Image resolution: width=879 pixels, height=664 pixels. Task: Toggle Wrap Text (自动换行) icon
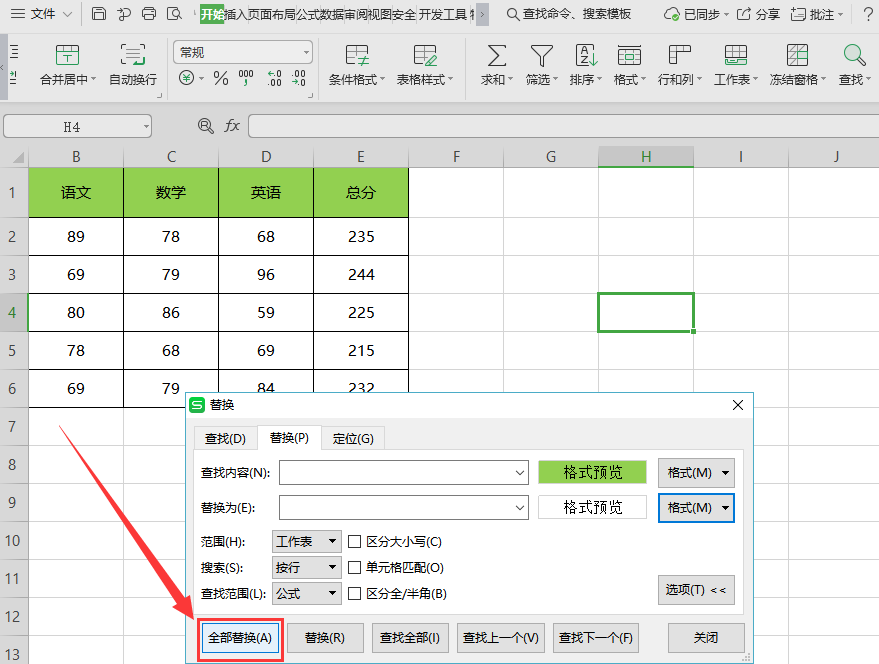click(132, 56)
